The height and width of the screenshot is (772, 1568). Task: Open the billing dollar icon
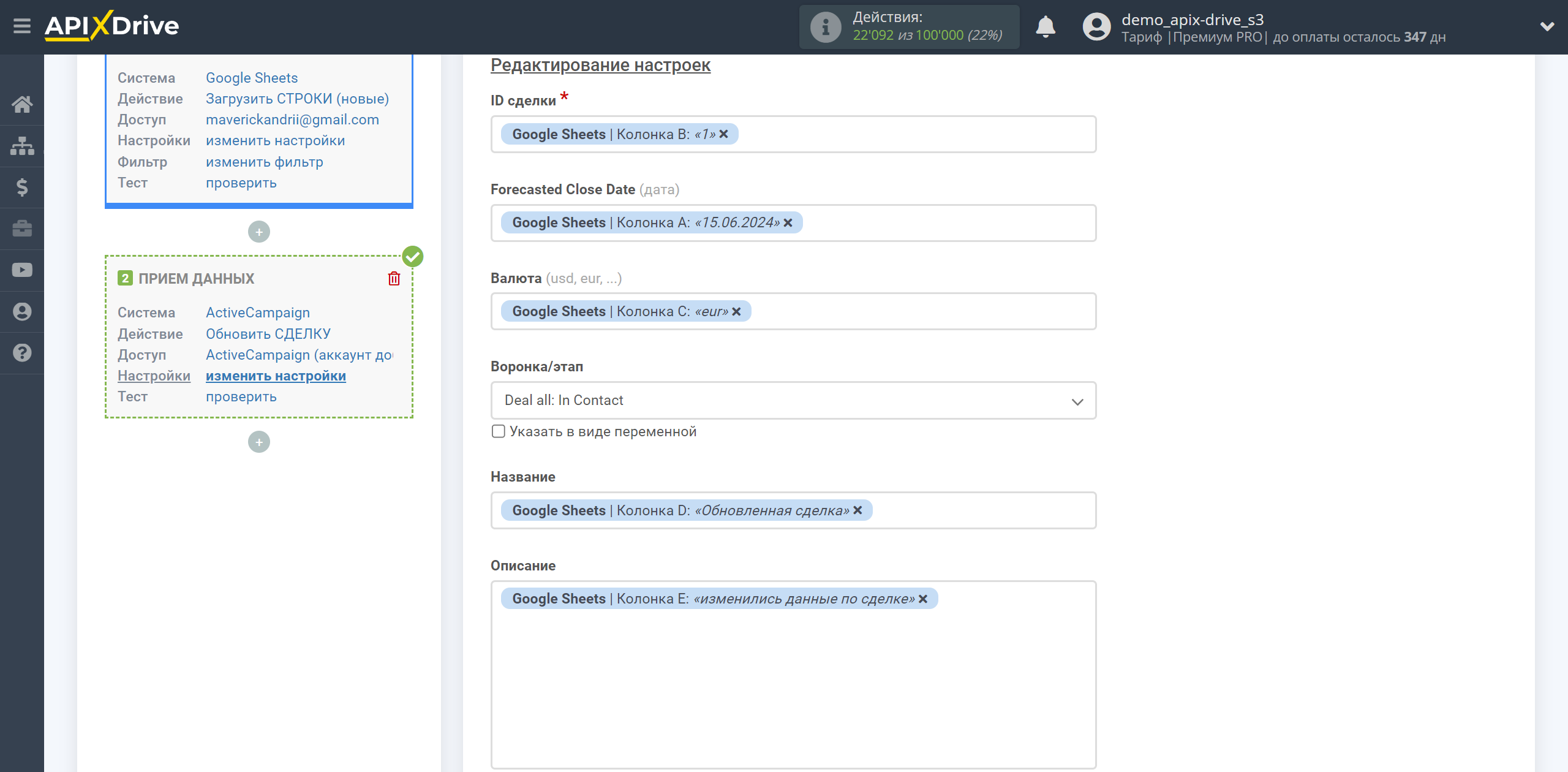(22, 187)
